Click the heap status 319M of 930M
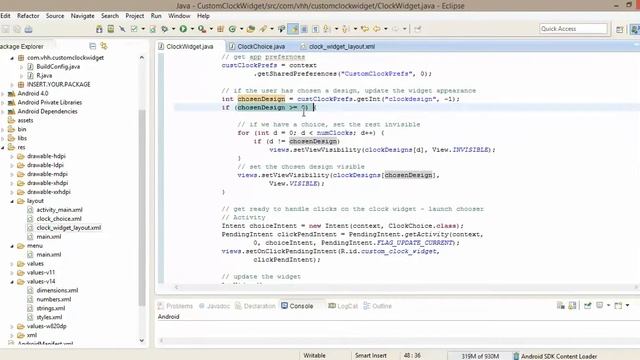The height and width of the screenshot is (360, 640). pos(480,356)
